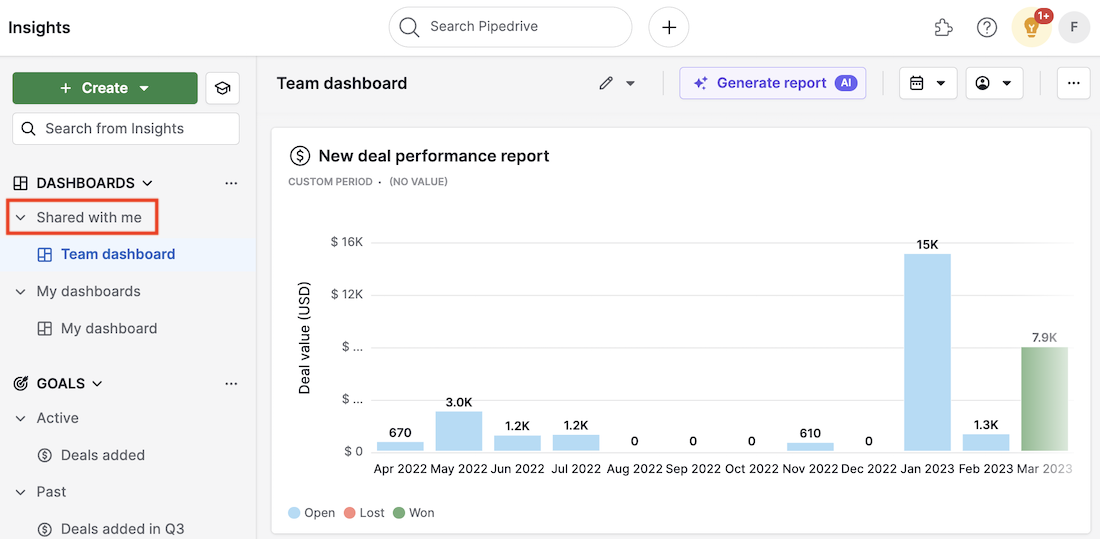
Task: Open the puzzle-piece marketplace icon
Action: tap(944, 27)
